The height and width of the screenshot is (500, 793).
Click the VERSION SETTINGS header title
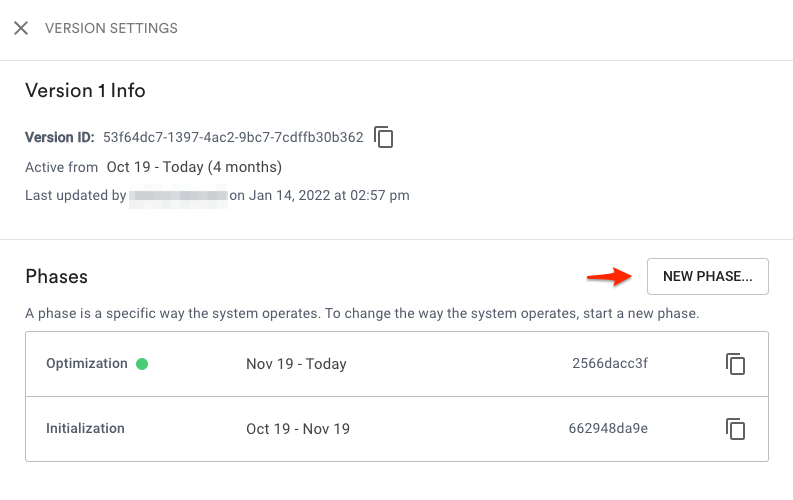tap(111, 28)
